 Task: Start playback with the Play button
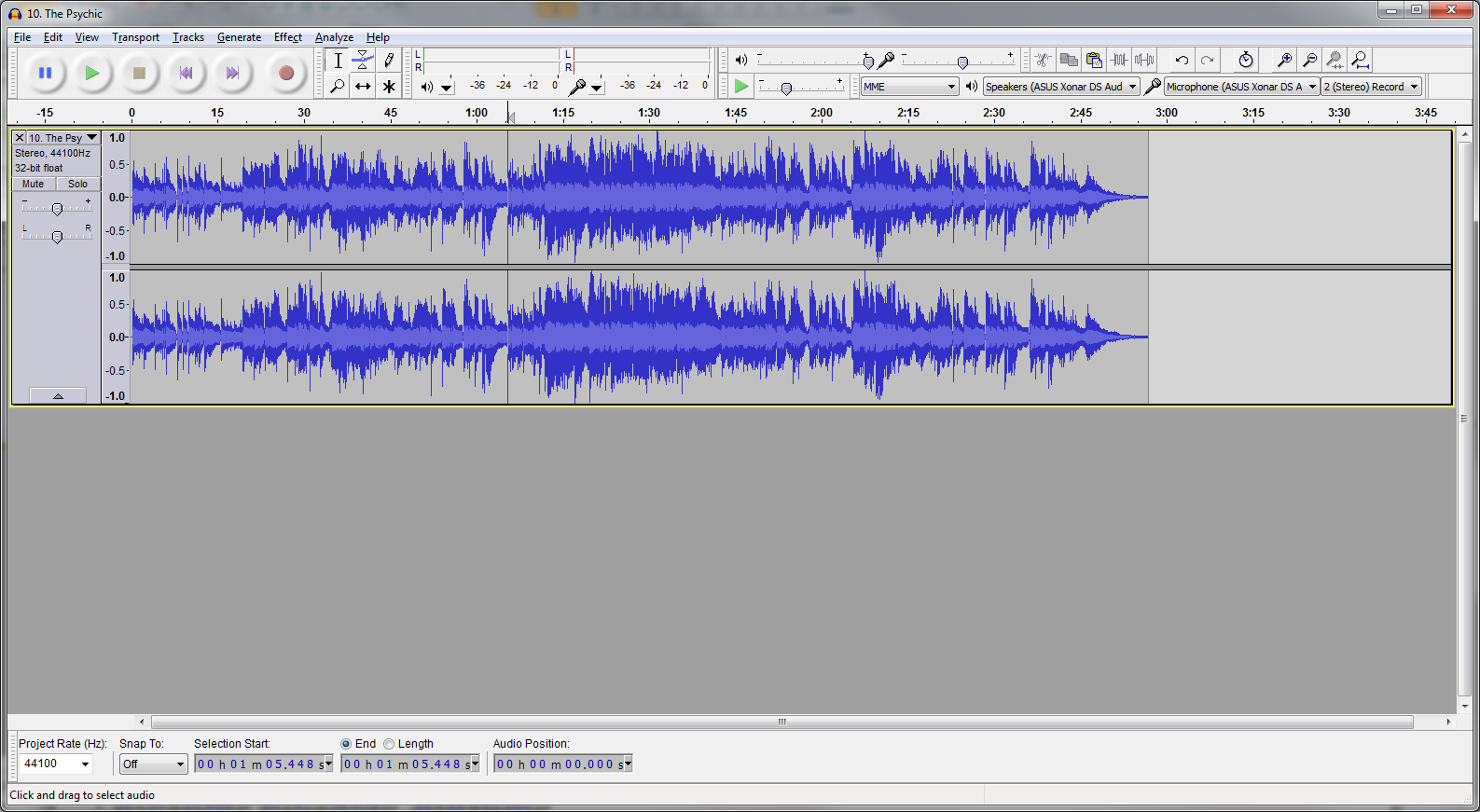pyautogui.click(x=91, y=73)
